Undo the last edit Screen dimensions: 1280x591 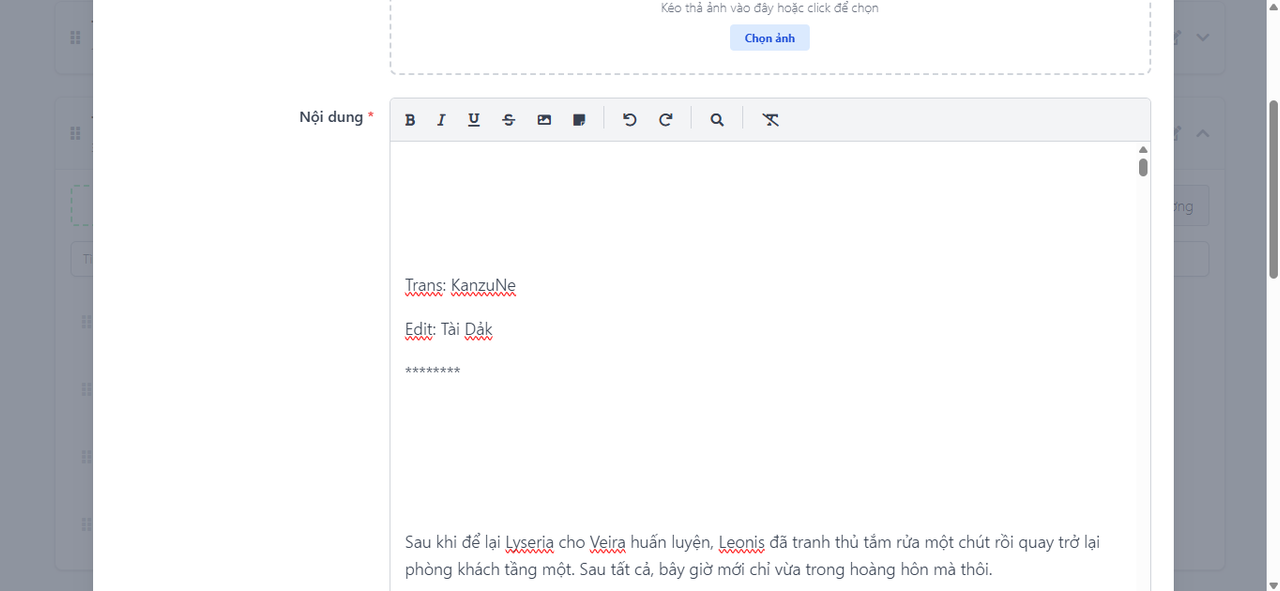(630, 120)
